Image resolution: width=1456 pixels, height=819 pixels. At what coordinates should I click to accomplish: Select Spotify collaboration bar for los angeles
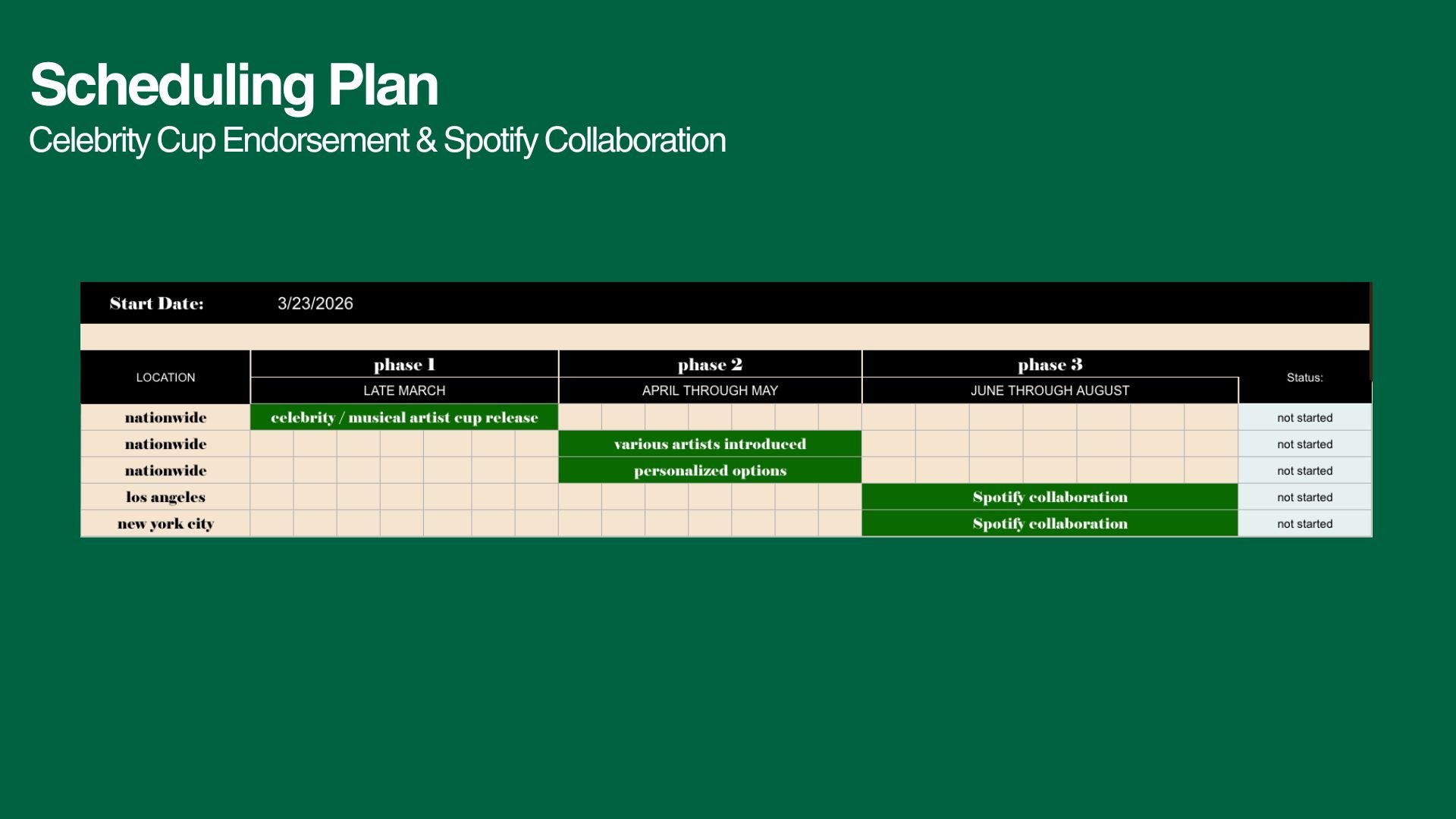pos(1050,497)
